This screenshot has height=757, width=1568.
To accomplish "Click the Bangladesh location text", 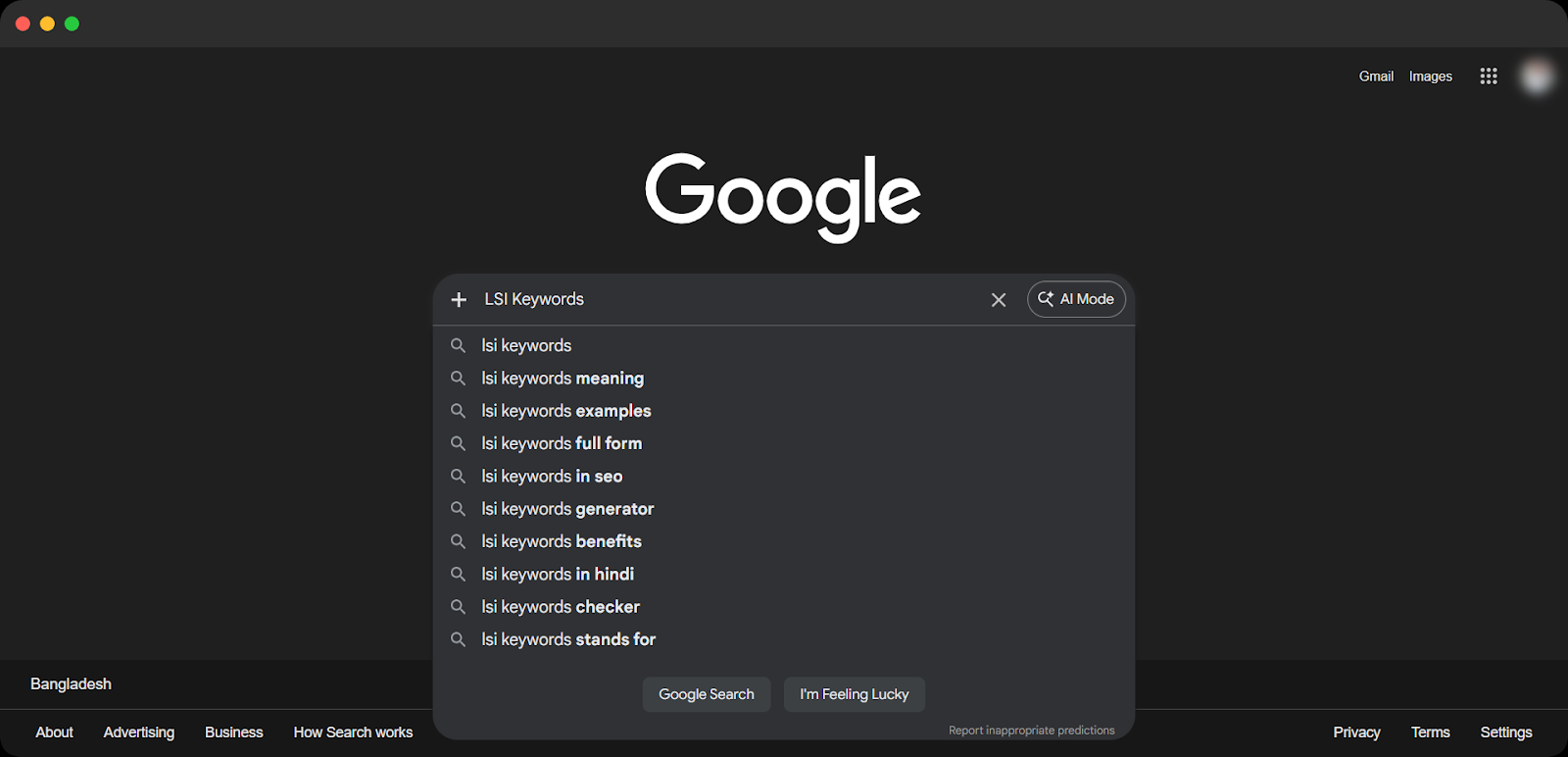I will pos(71,684).
